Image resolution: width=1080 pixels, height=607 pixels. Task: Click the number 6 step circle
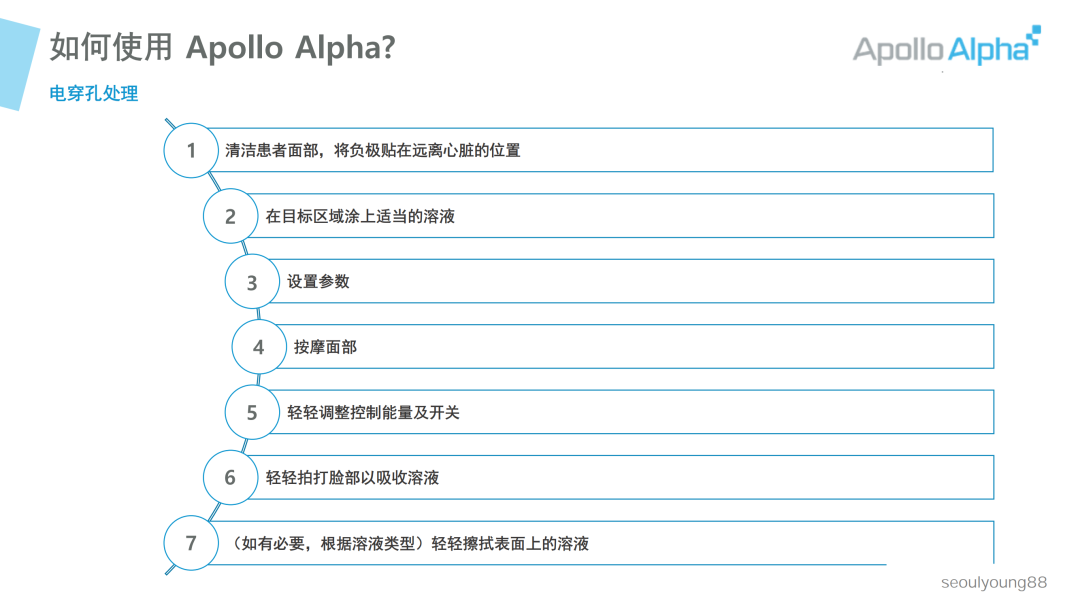[x=230, y=477]
